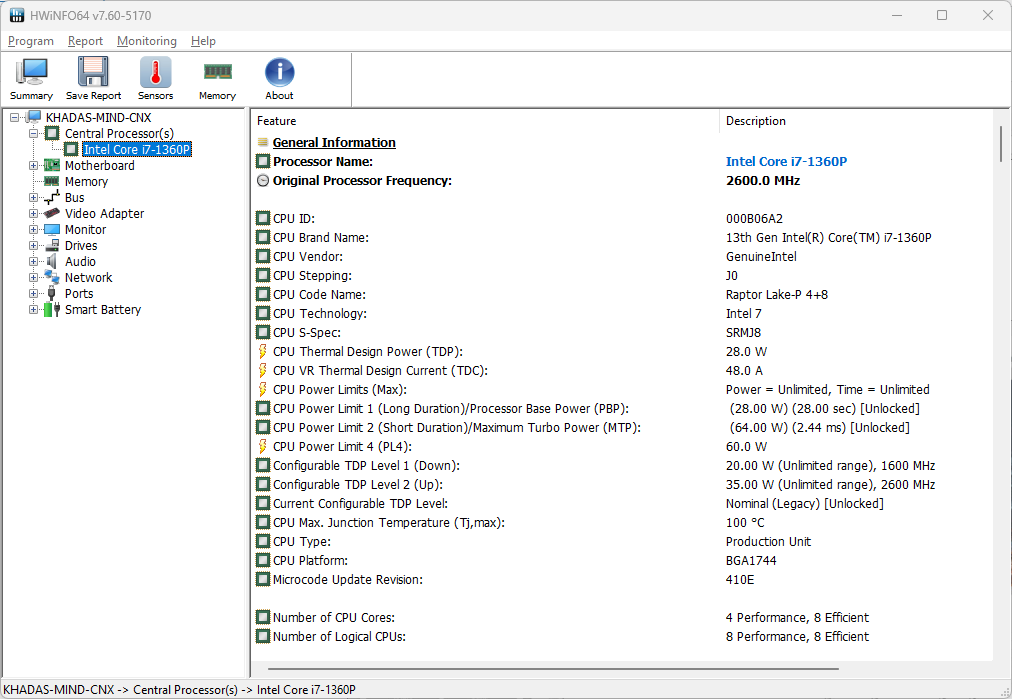This screenshot has width=1012, height=699.
Task: Select the Smart Battery tree label
Action: pos(103,310)
